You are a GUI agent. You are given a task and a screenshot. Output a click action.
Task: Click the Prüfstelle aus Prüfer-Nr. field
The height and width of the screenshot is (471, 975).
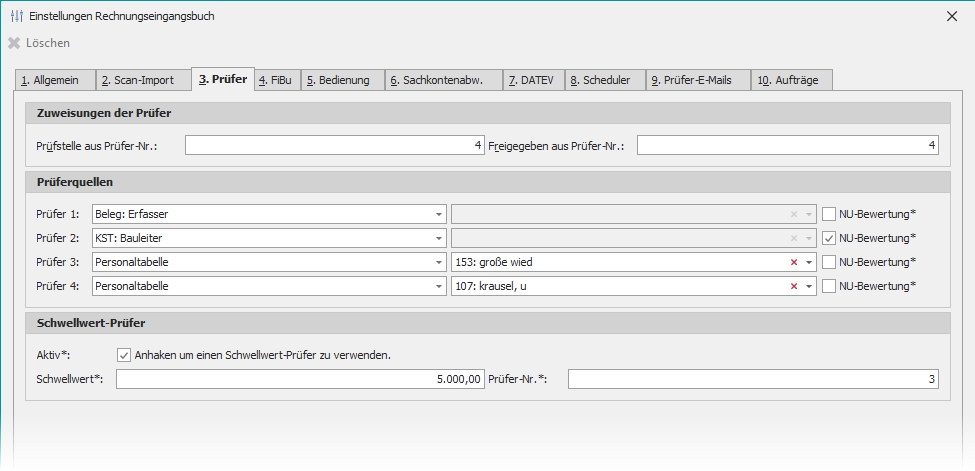[334, 146]
